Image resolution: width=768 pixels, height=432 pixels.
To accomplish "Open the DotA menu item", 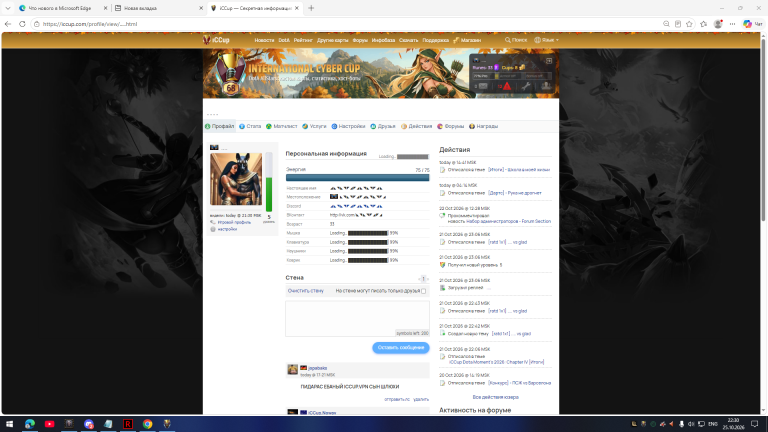I will tap(284, 40).
